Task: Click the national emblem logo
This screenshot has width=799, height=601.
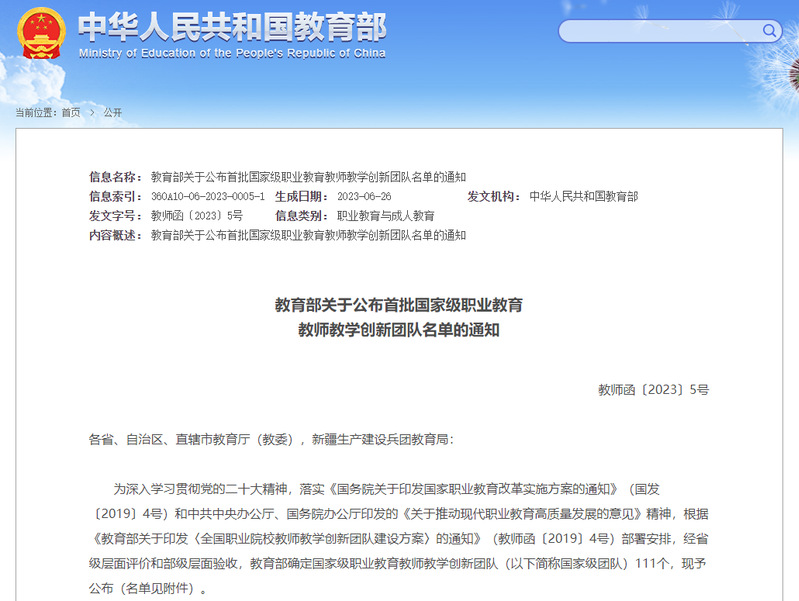Action: pos(41,33)
